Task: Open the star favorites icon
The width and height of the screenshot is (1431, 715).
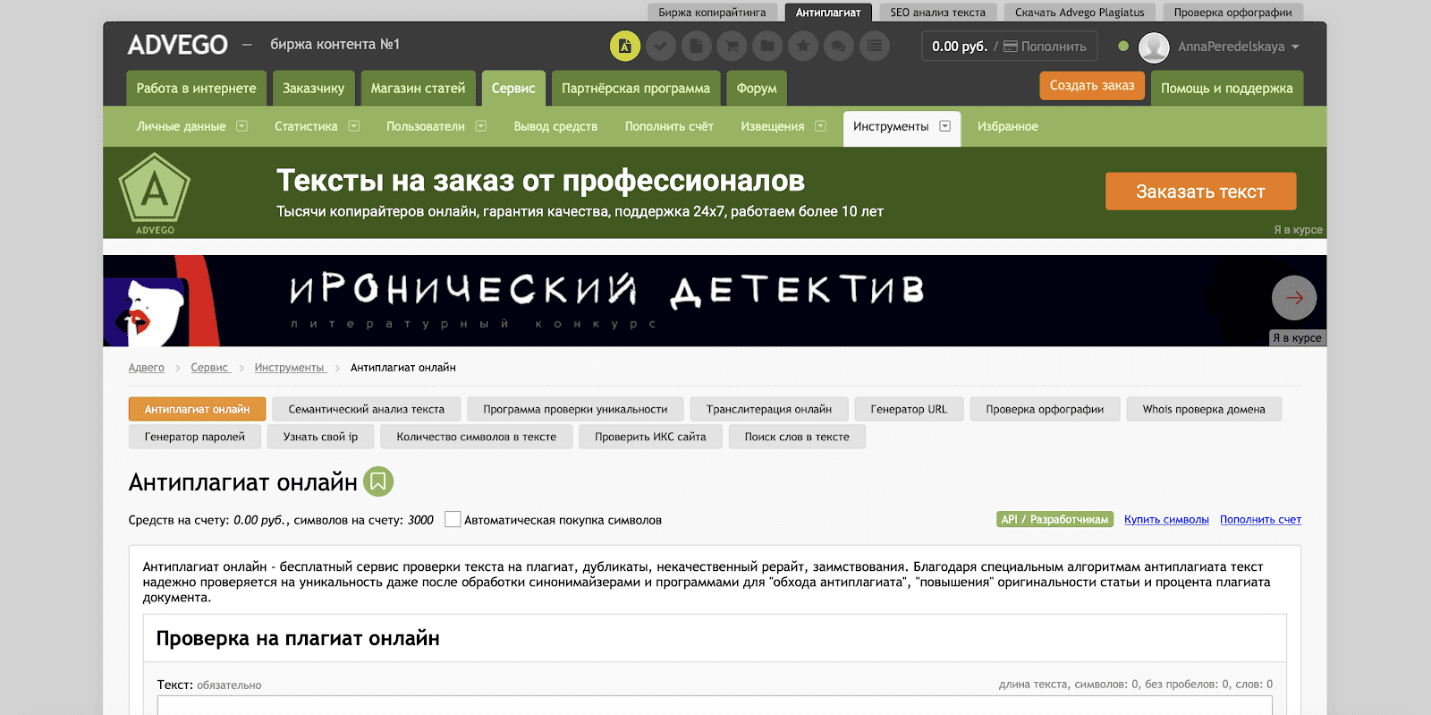Action: (803, 46)
